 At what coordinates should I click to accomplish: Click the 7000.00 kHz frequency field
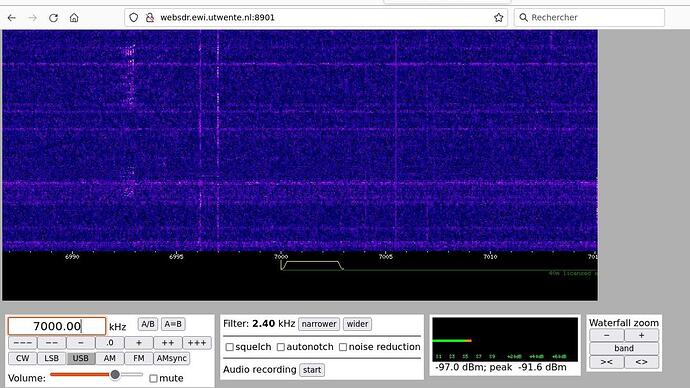tap(57, 326)
